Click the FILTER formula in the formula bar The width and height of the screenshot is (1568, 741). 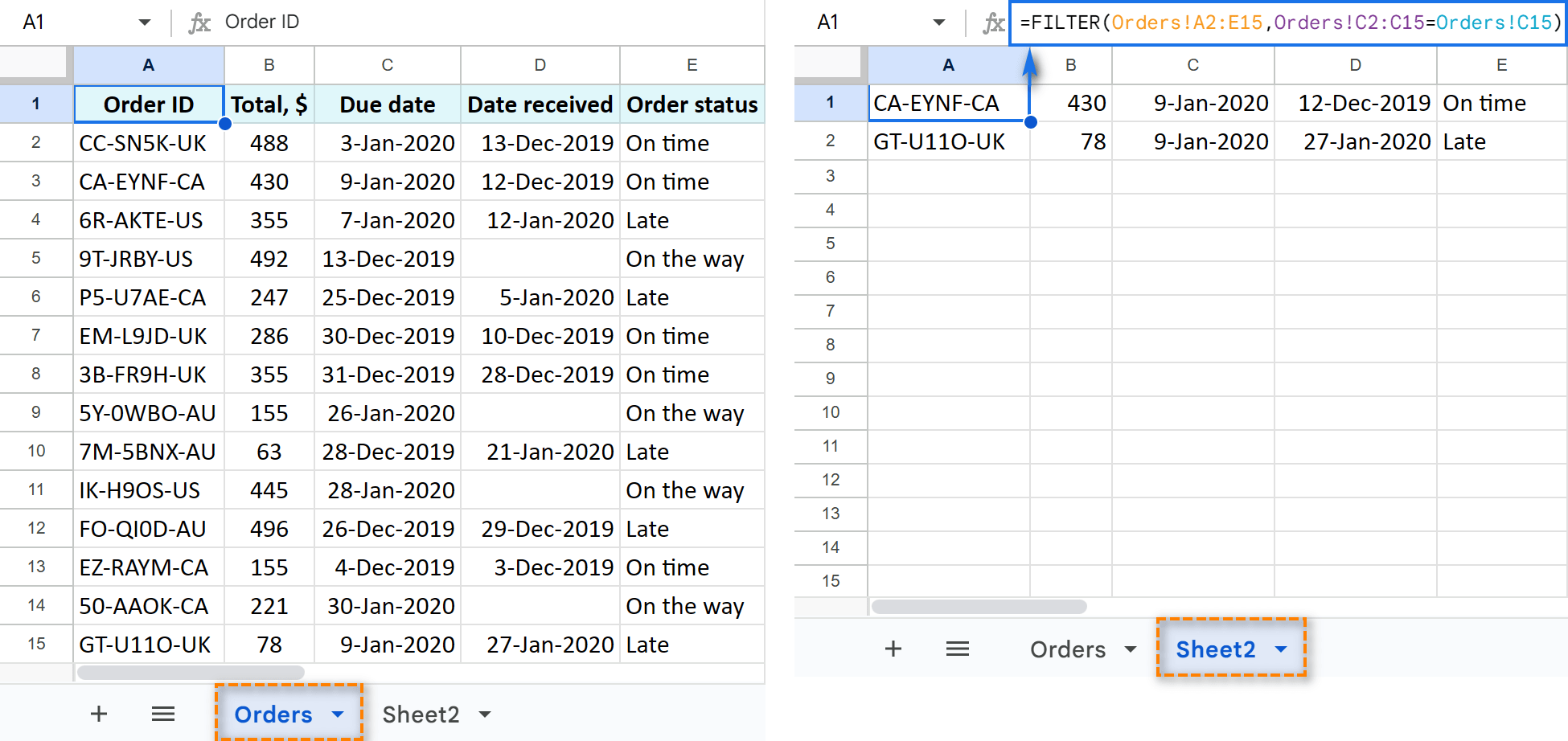pyautogui.click(x=1290, y=23)
